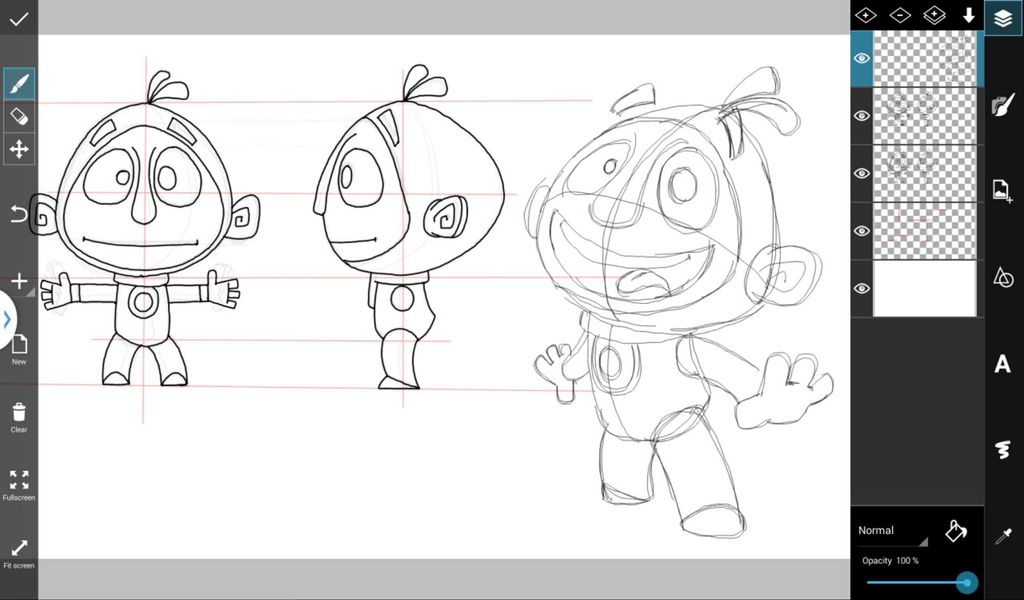Select the top layer thumbnail
This screenshot has width=1024, height=600.
(925, 58)
